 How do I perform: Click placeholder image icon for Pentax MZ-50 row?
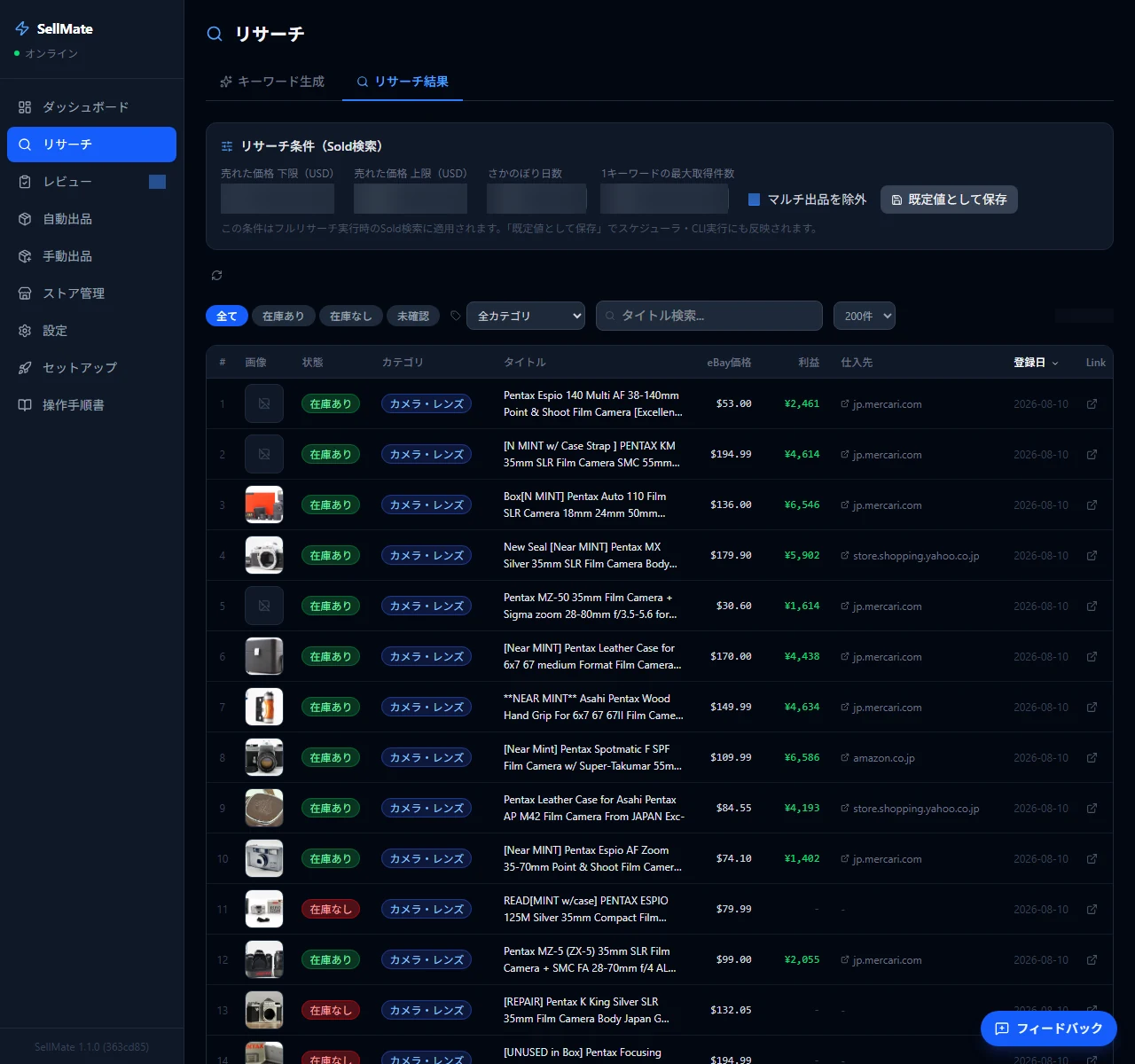click(264, 606)
